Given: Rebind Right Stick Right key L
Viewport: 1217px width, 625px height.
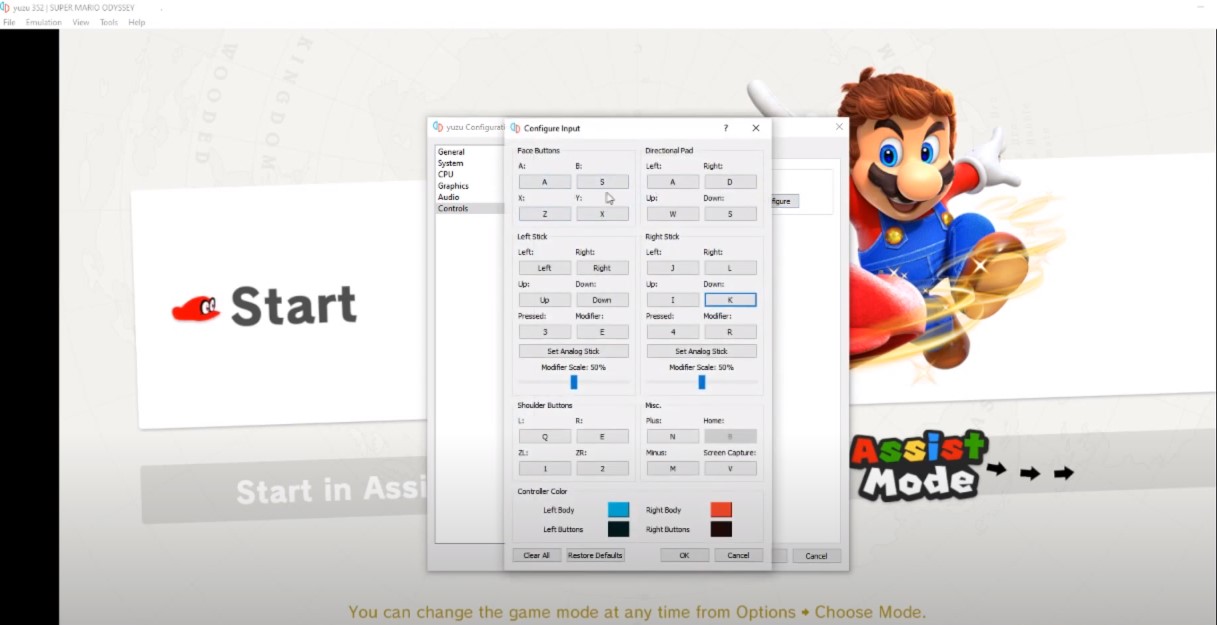Looking at the screenshot, I should point(730,268).
